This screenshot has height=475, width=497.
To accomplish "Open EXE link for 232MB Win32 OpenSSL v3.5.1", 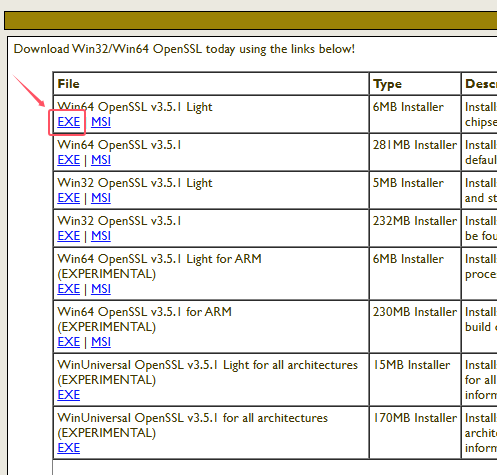I will coord(69,236).
